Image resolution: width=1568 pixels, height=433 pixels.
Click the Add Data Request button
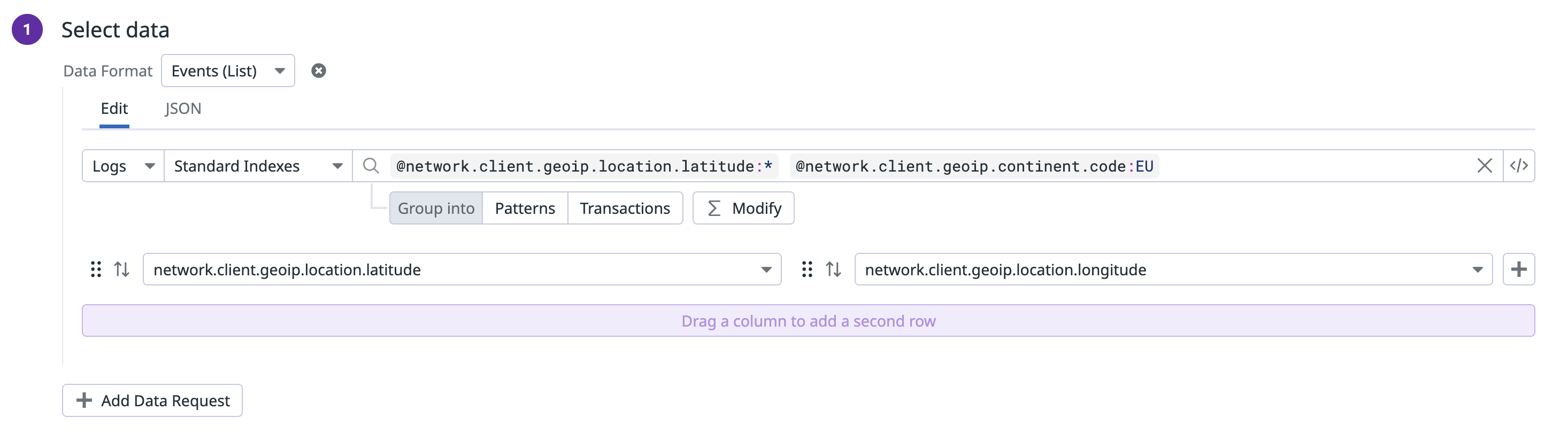click(152, 401)
